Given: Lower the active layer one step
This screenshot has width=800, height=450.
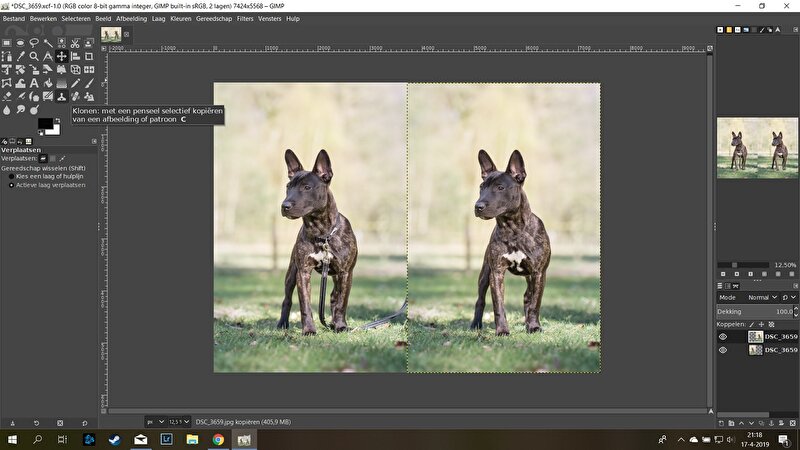Looking at the screenshot, I should coord(751,423).
